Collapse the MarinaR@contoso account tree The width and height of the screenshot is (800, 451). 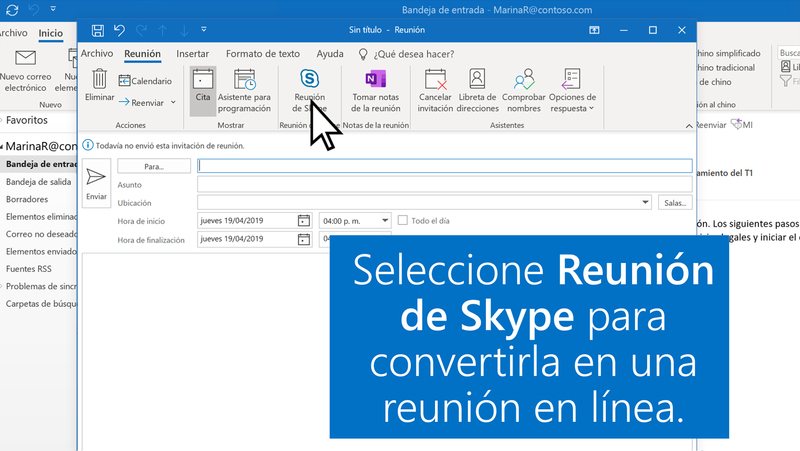[x=2, y=147]
